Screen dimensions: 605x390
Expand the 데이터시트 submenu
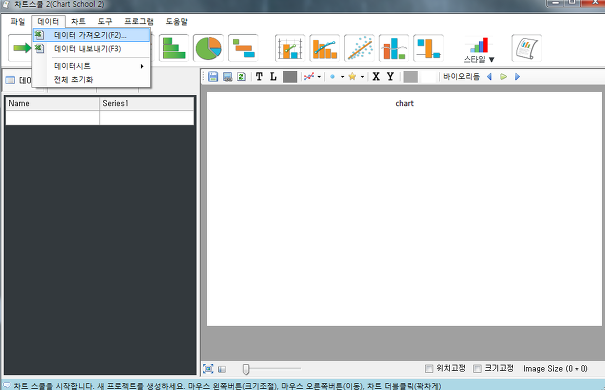(x=91, y=66)
